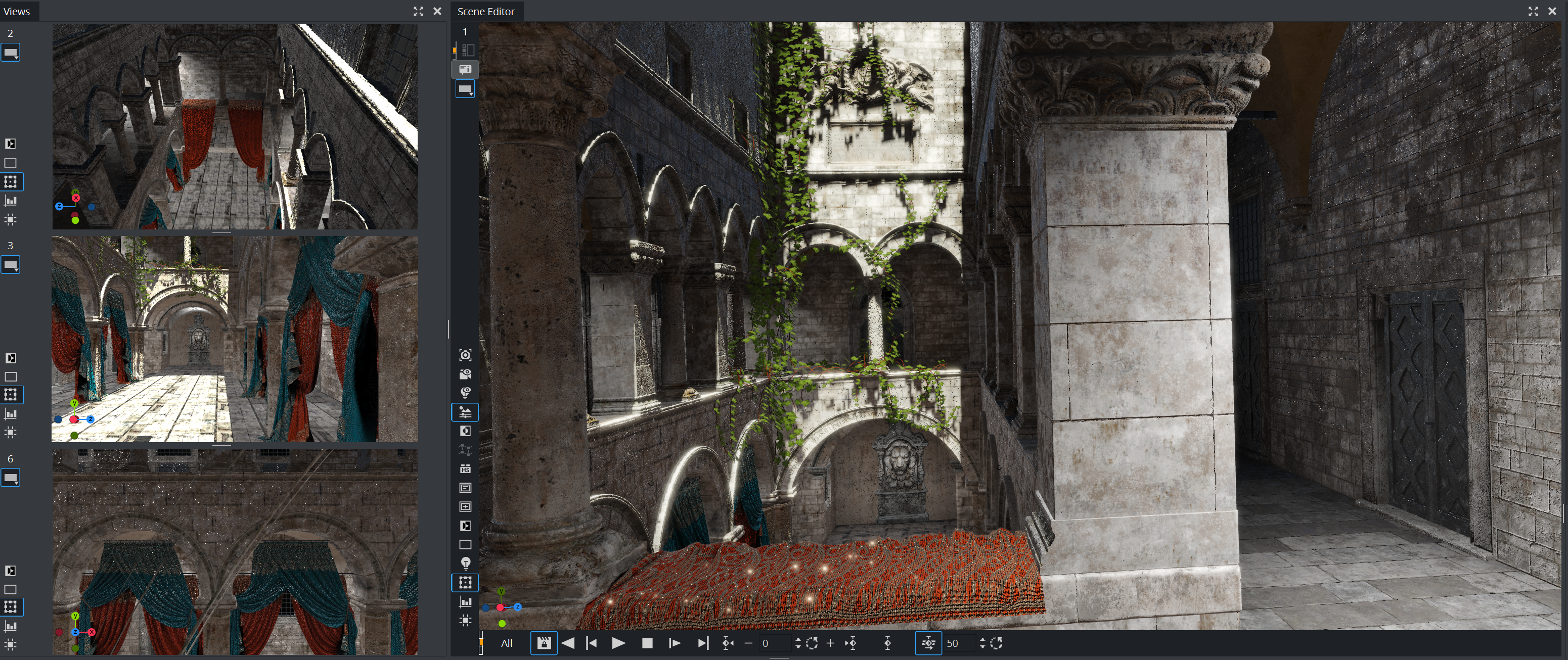Viewport: 1568px width, 660px height.
Task: Select the view 3 courtyard thumbnail
Action: click(234, 339)
